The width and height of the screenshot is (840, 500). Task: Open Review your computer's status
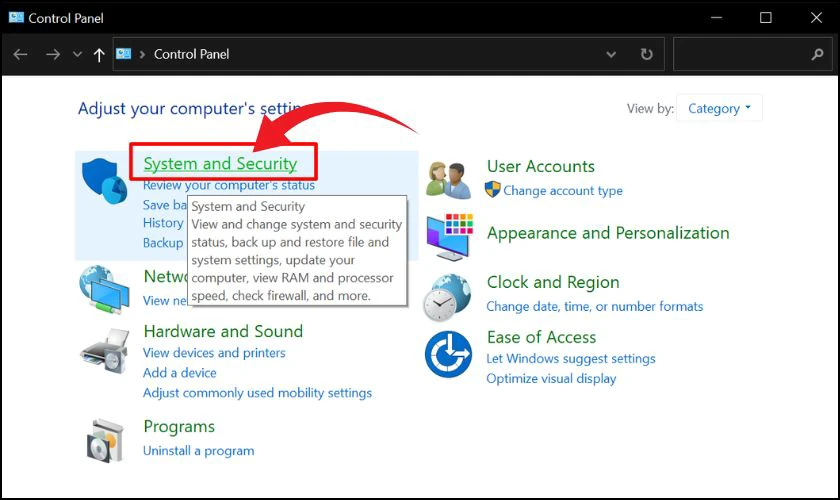point(229,185)
